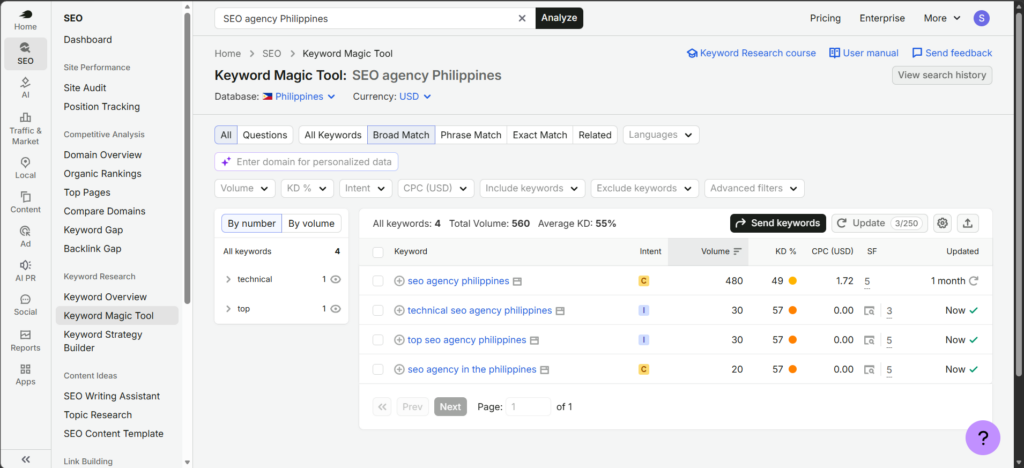
Task: Click the Analyze button
Action: (x=559, y=18)
